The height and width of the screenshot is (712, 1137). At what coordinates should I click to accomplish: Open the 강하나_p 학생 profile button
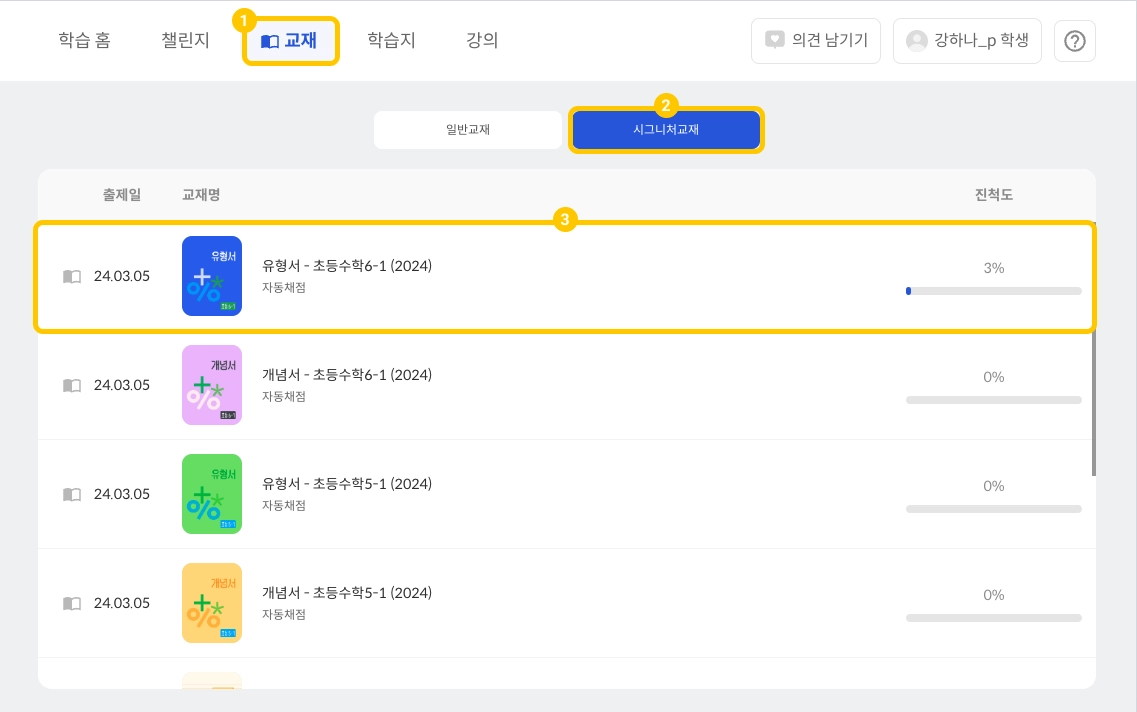967,41
